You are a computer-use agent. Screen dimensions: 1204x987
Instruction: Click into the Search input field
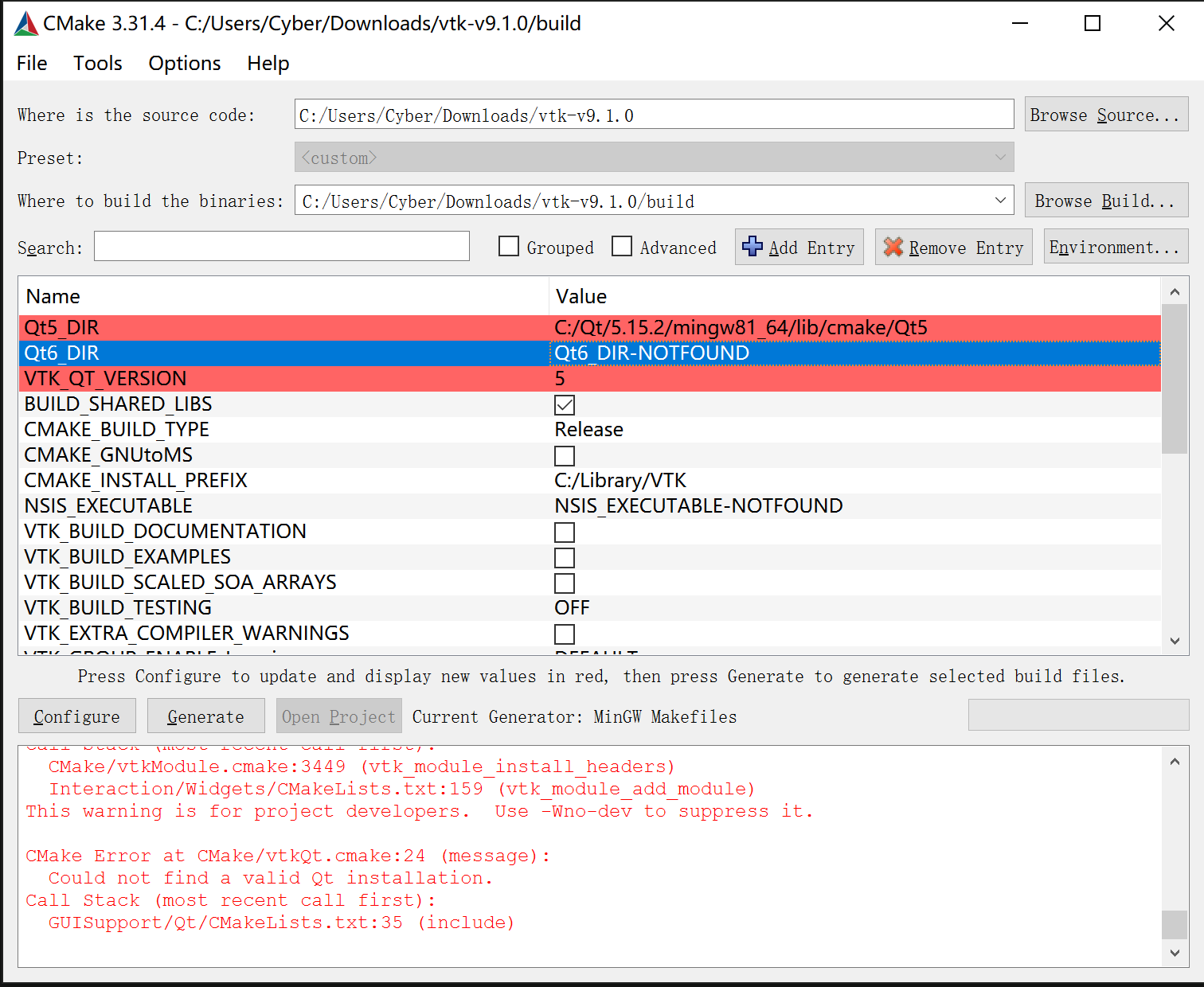click(x=282, y=247)
